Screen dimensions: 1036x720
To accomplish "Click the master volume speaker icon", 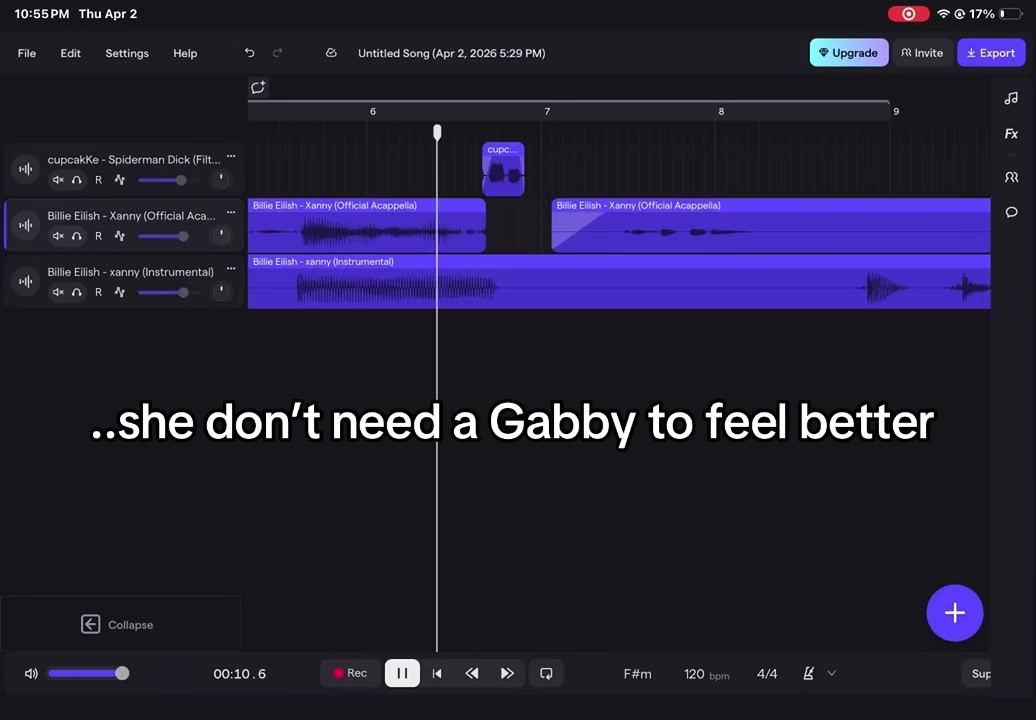I will pos(31,674).
